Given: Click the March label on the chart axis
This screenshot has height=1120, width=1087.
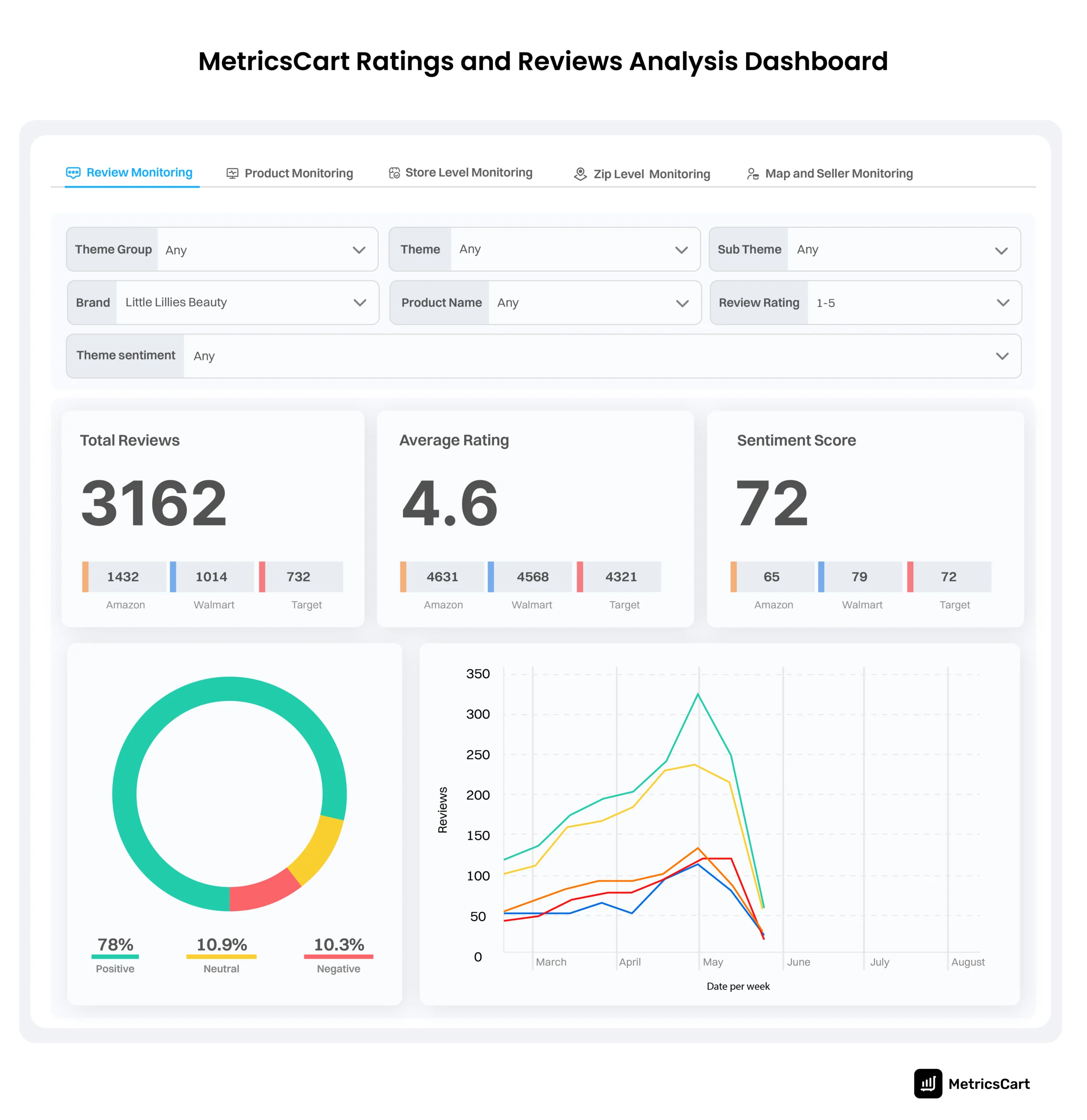Looking at the screenshot, I should 551,962.
